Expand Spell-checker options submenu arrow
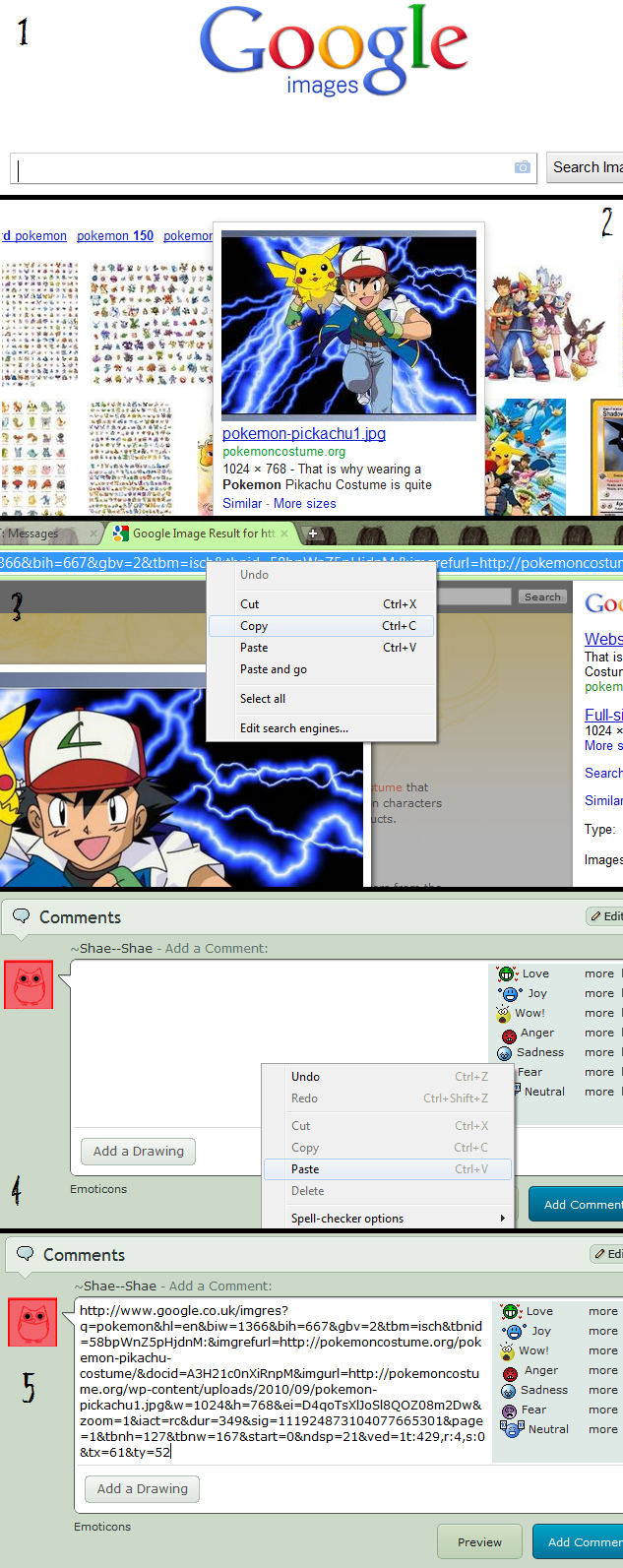Viewport: 623px width, 1568px height. tap(503, 1219)
